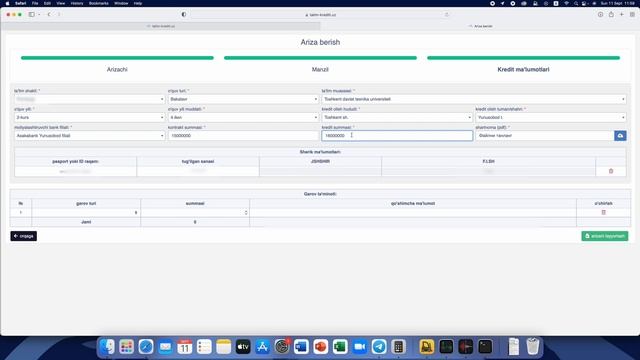The height and width of the screenshot is (360, 640).
Task: Open Notes from the dock
Action: tap(223, 347)
